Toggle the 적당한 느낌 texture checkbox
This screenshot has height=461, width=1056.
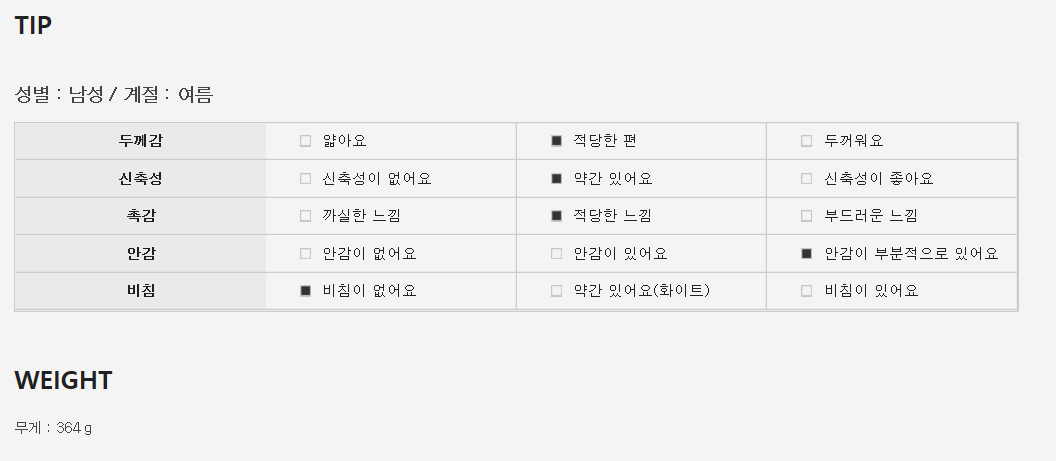tap(557, 216)
